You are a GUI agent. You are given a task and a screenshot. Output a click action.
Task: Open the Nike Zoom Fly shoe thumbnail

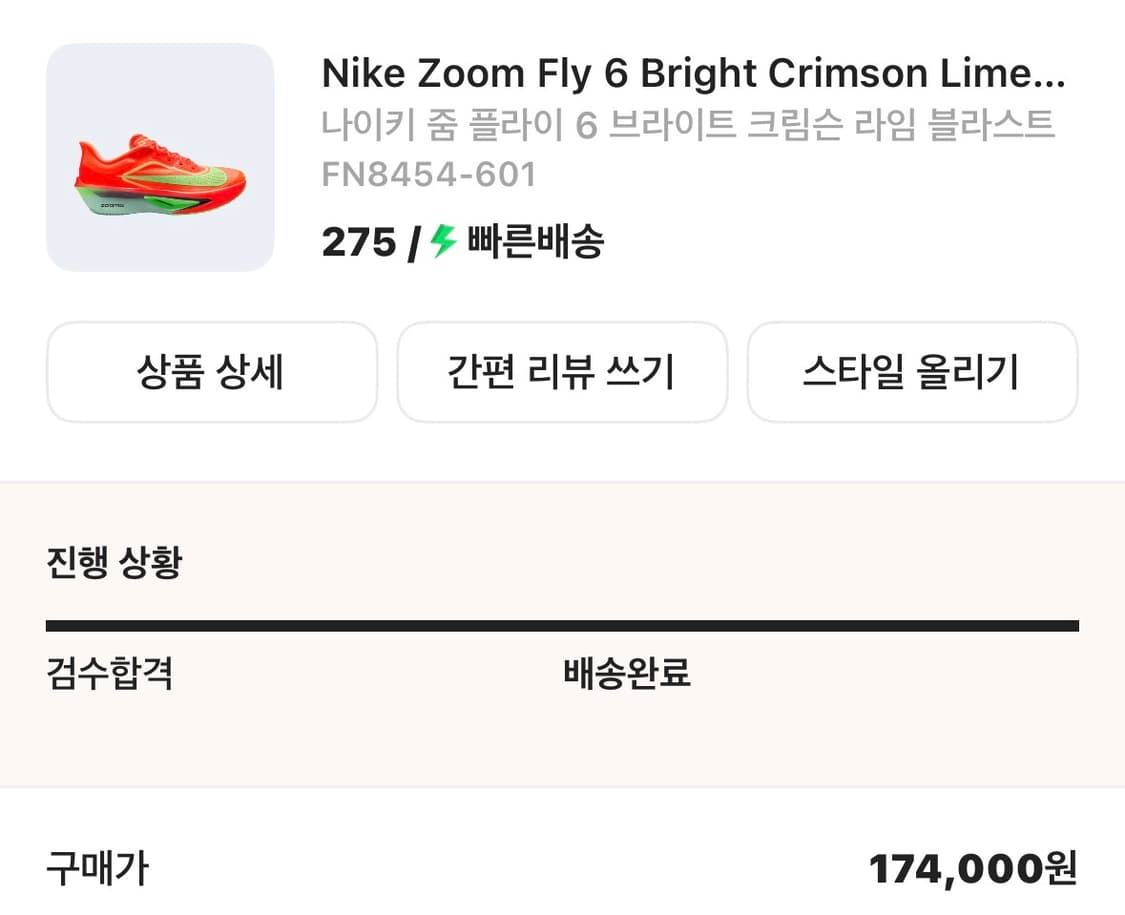(x=160, y=157)
